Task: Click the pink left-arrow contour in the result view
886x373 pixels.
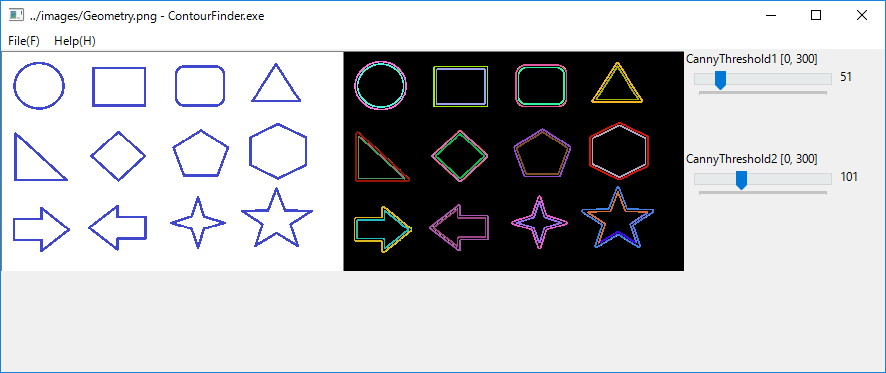Action: (x=459, y=227)
